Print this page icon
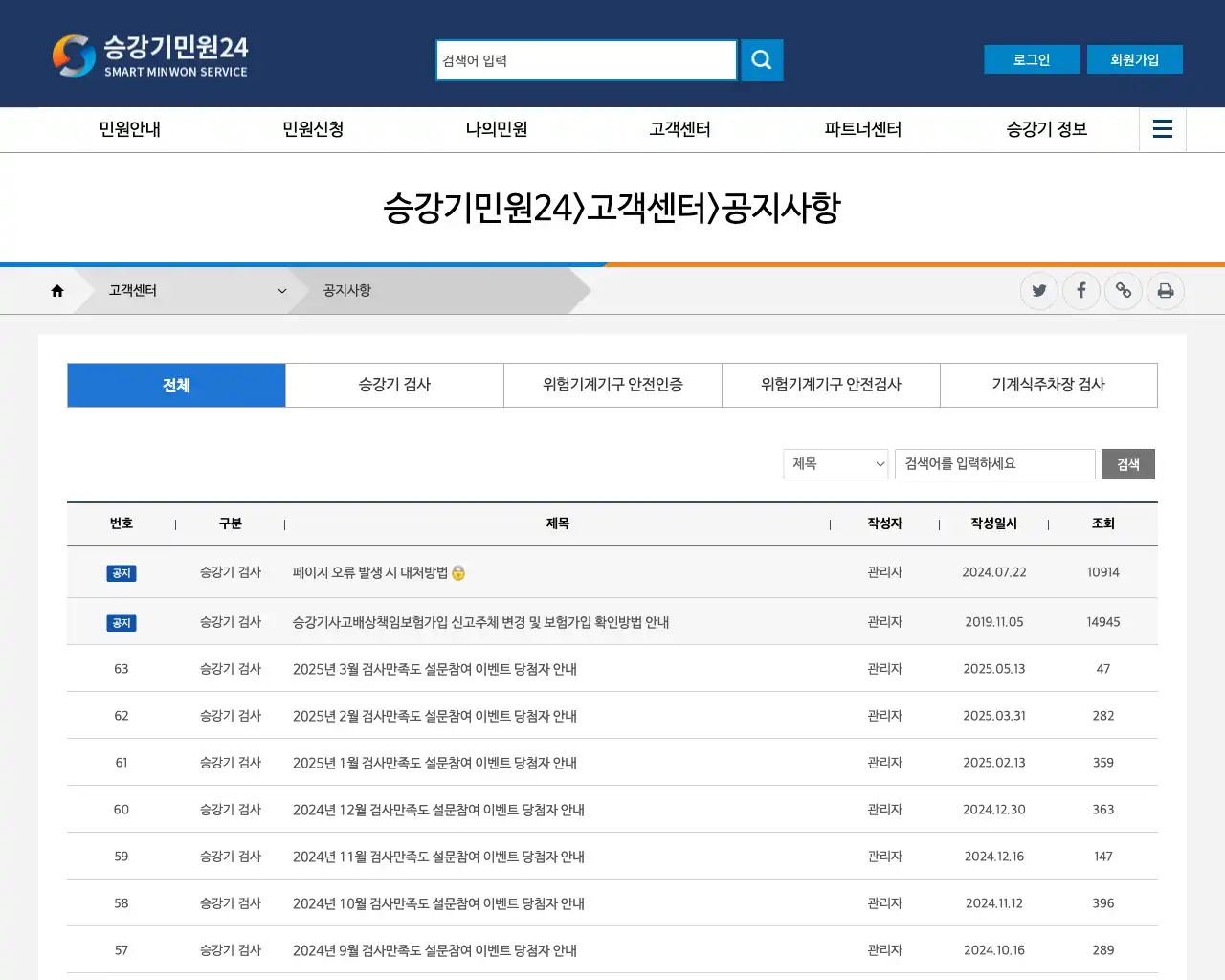1225x980 pixels. point(1166,291)
